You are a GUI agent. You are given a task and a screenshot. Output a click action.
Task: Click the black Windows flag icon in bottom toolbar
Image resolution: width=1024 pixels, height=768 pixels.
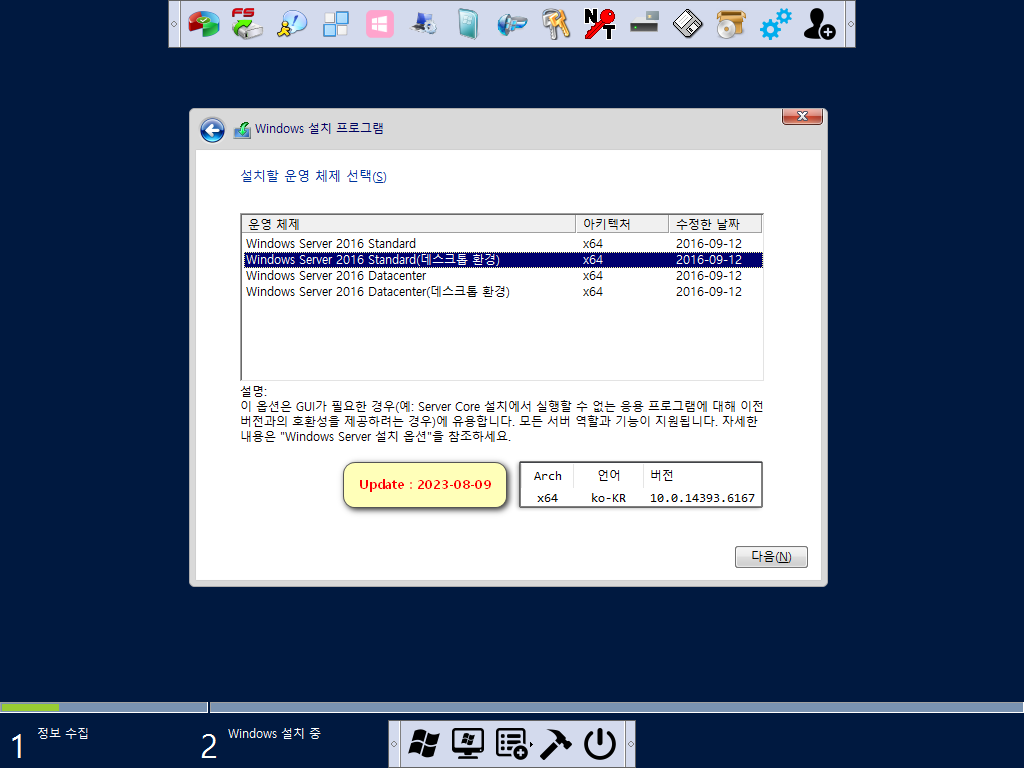424,744
